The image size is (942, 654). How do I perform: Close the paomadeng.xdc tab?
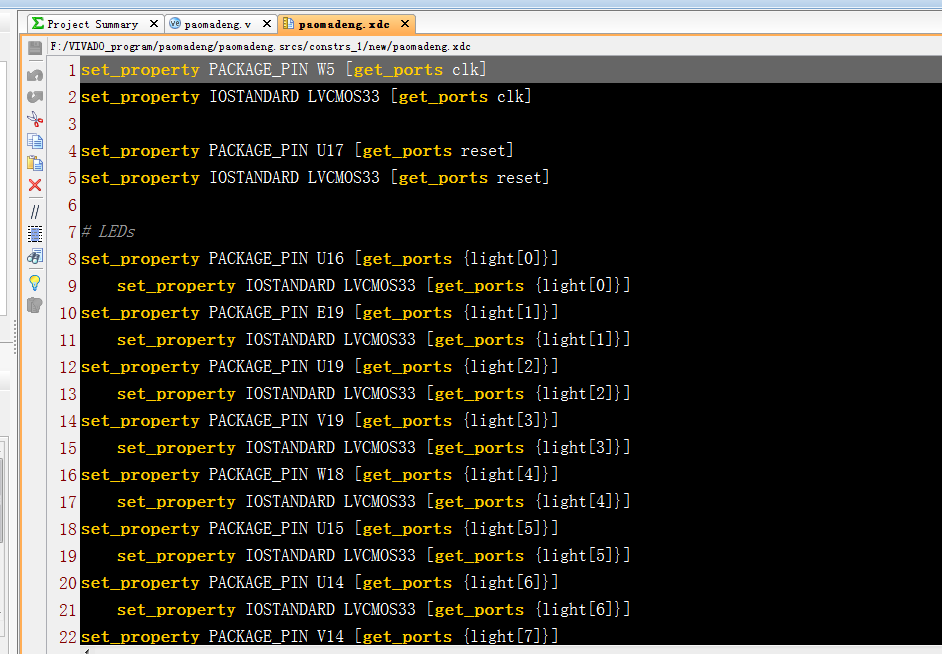pos(406,23)
